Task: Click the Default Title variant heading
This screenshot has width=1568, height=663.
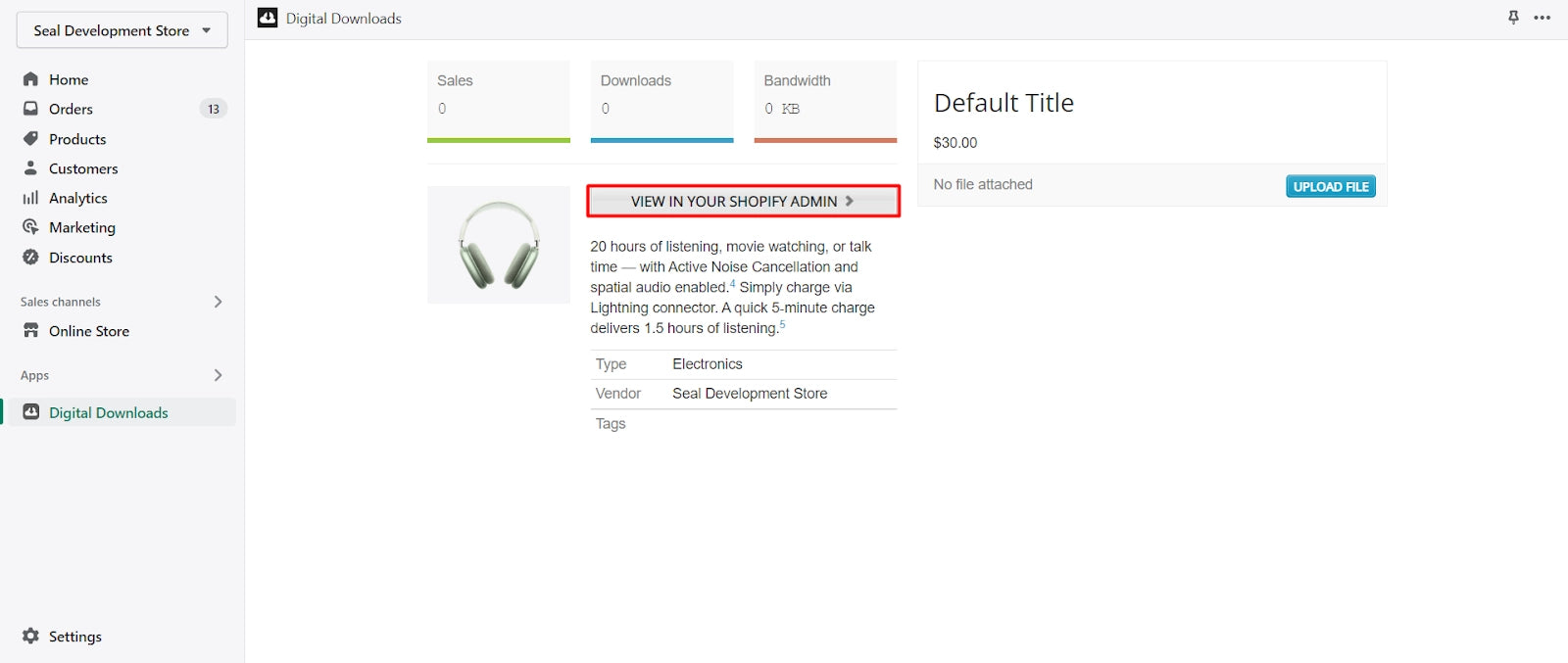Action: (x=1004, y=103)
